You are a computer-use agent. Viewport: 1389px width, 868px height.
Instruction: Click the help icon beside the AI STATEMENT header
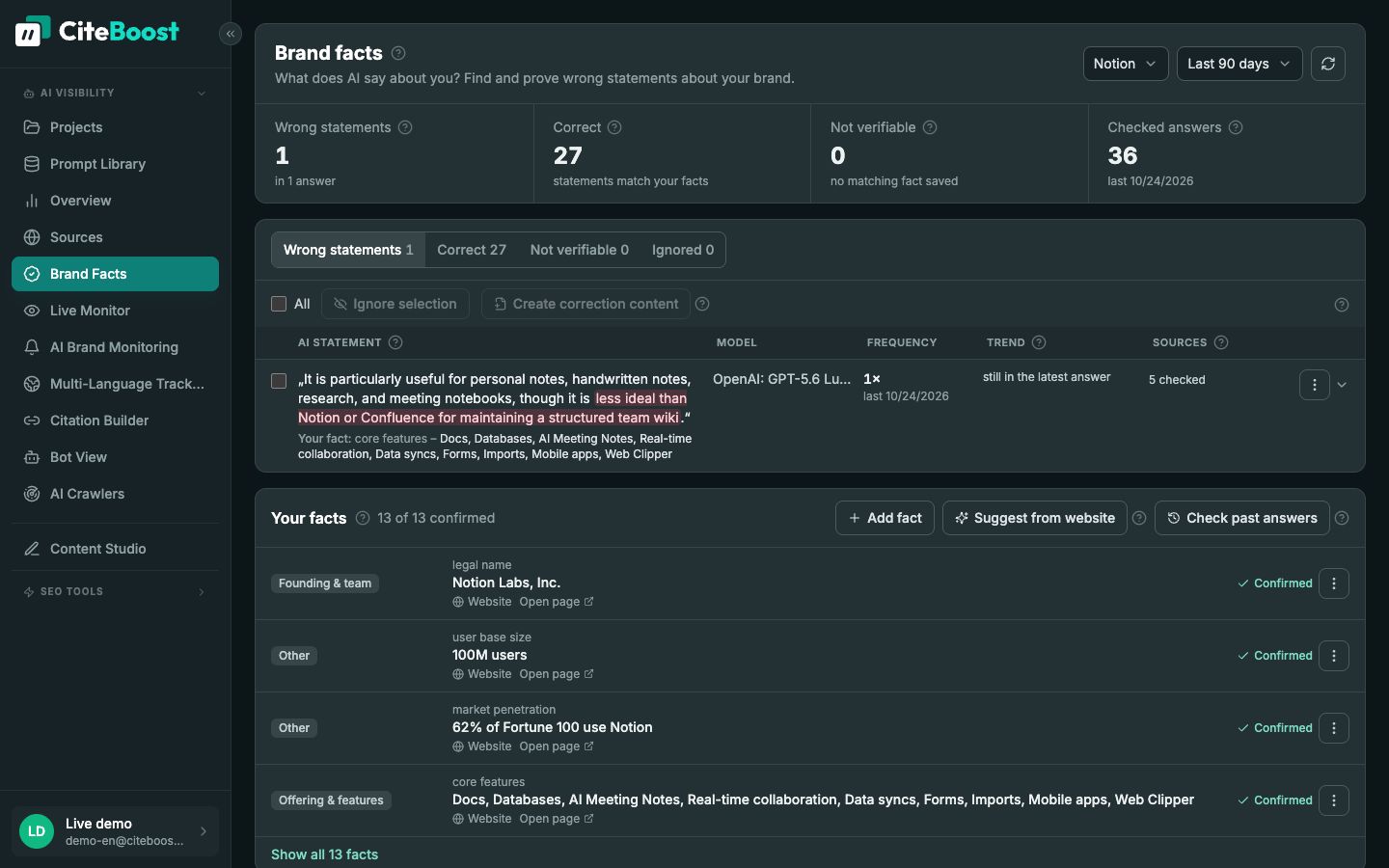coord(395,342)
